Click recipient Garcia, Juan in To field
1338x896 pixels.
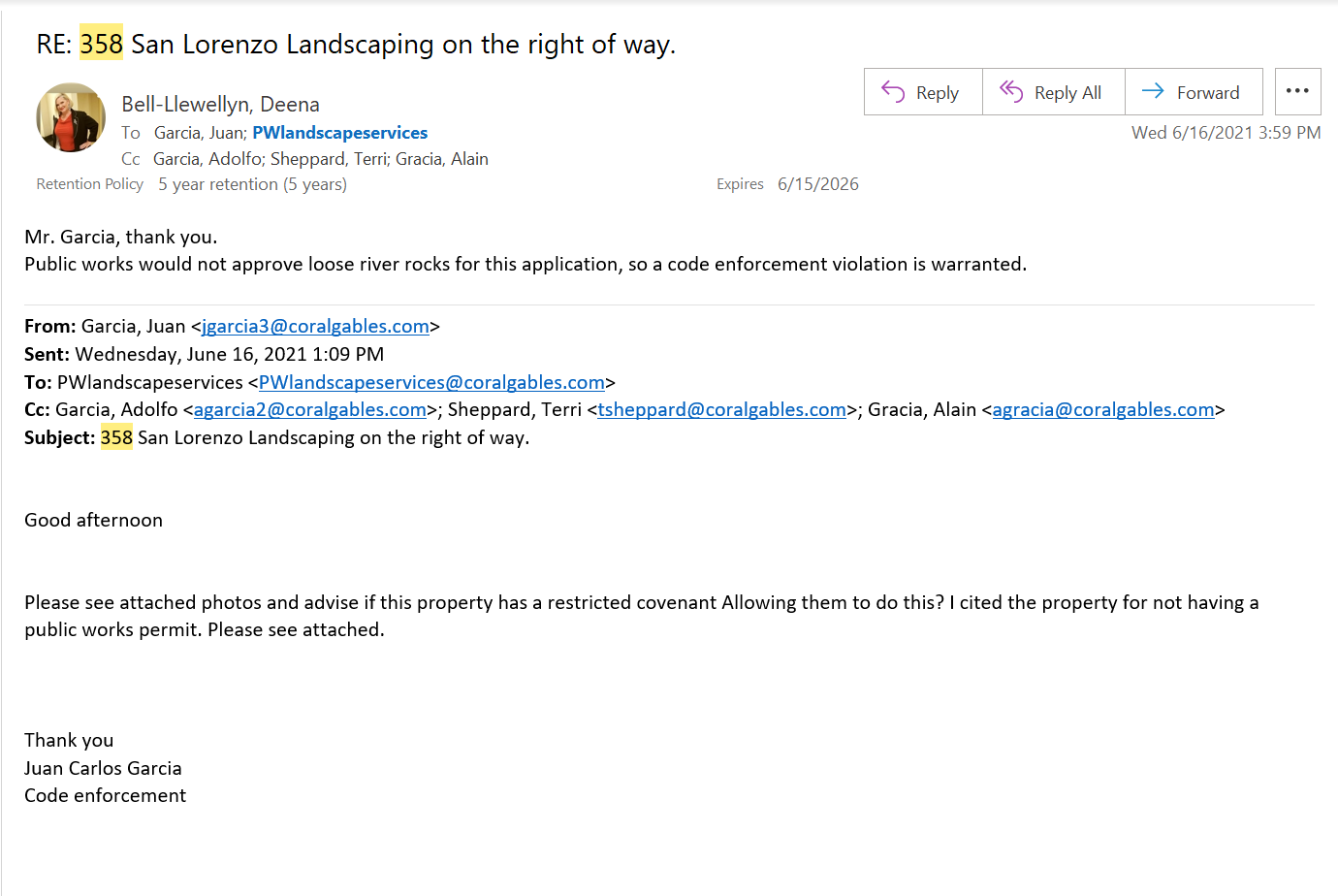click(x=199, y=133)
